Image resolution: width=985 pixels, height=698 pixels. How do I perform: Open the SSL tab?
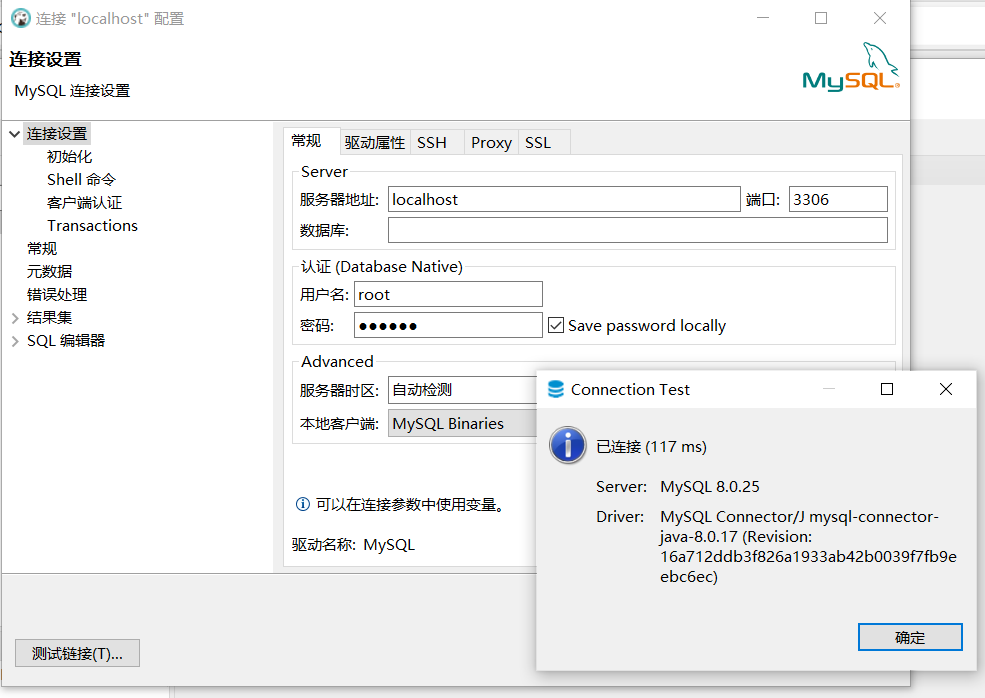540,141
